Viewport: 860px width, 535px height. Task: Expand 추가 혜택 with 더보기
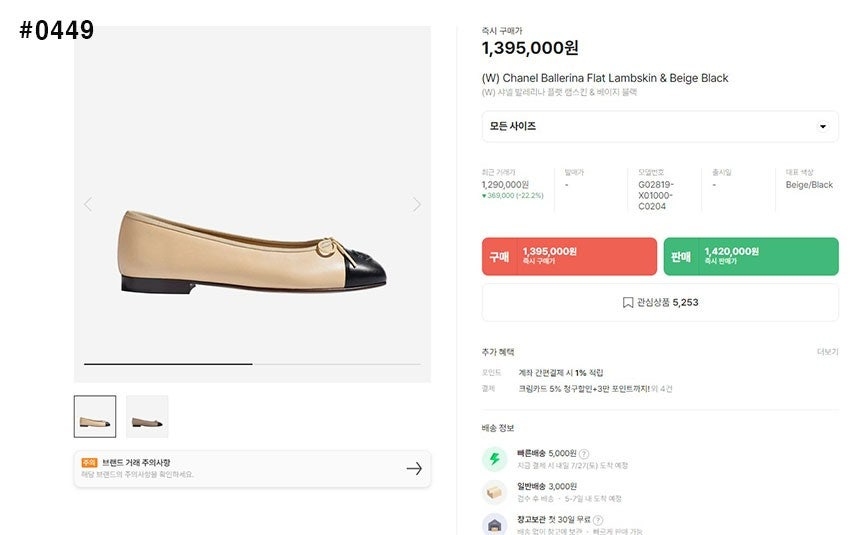pos(828,352)
